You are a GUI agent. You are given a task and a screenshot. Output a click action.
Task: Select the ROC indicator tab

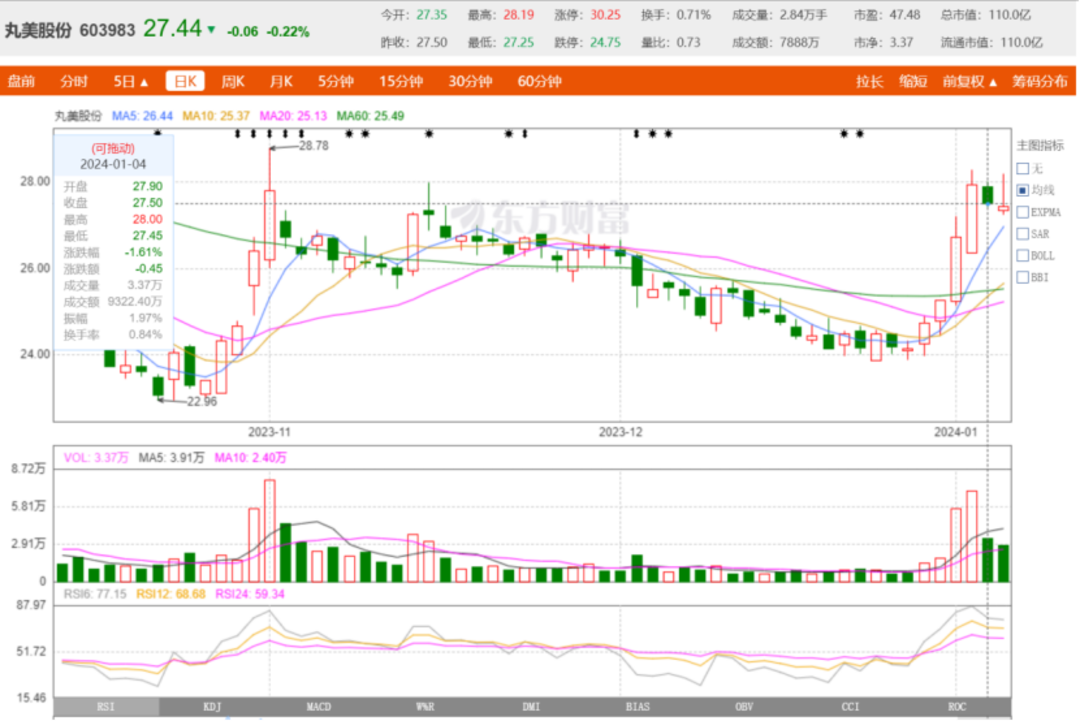[x=957, y=707]
